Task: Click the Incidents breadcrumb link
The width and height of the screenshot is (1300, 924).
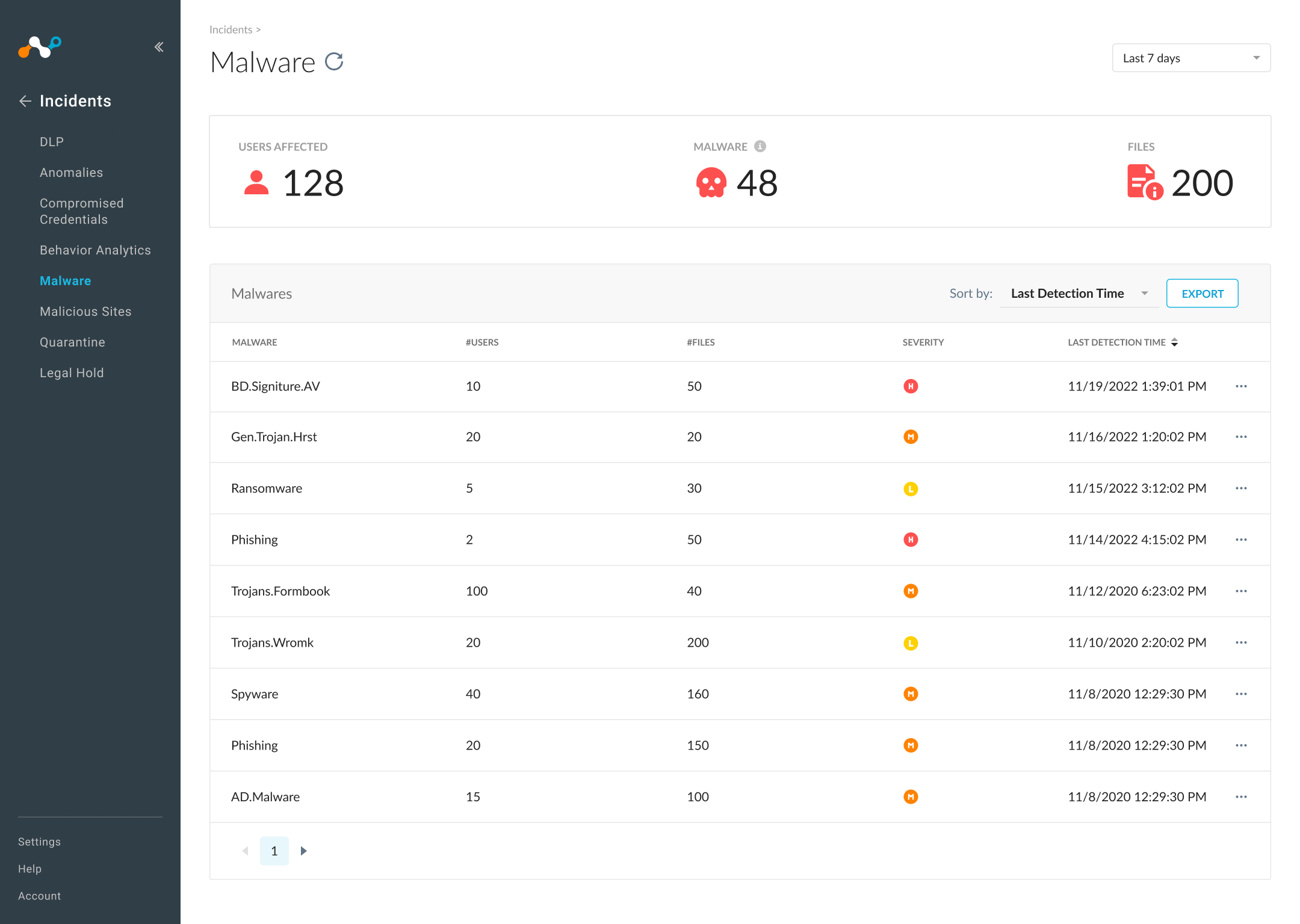Action: tap(231, 29)
